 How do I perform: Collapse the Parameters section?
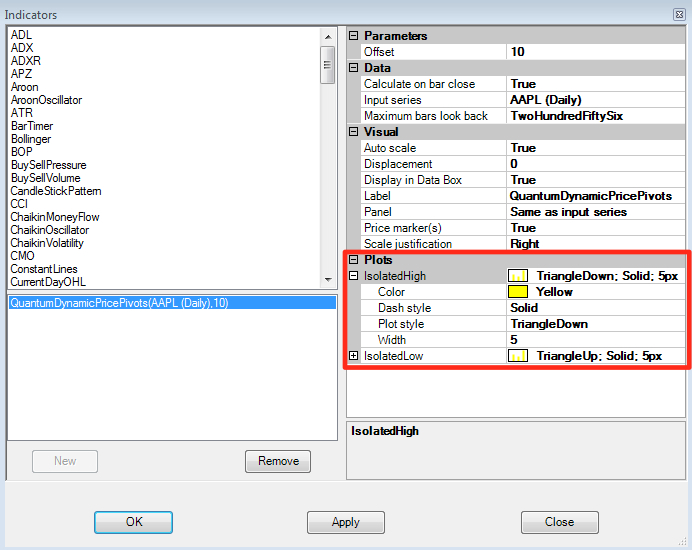(x=354, y=36)
